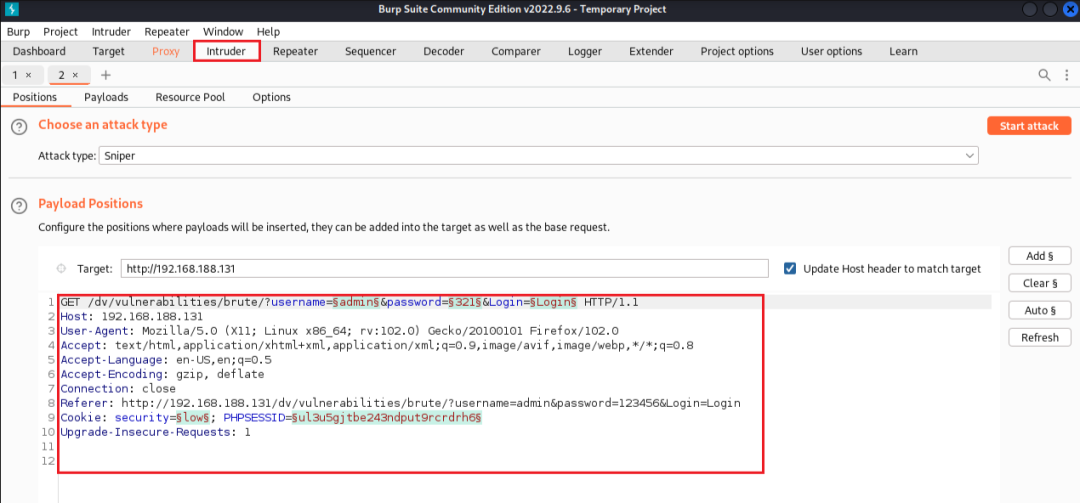Click the target crosshair icon beside Target field
The width and height of the screenshot is (1080, 503).
pos(61,269)
